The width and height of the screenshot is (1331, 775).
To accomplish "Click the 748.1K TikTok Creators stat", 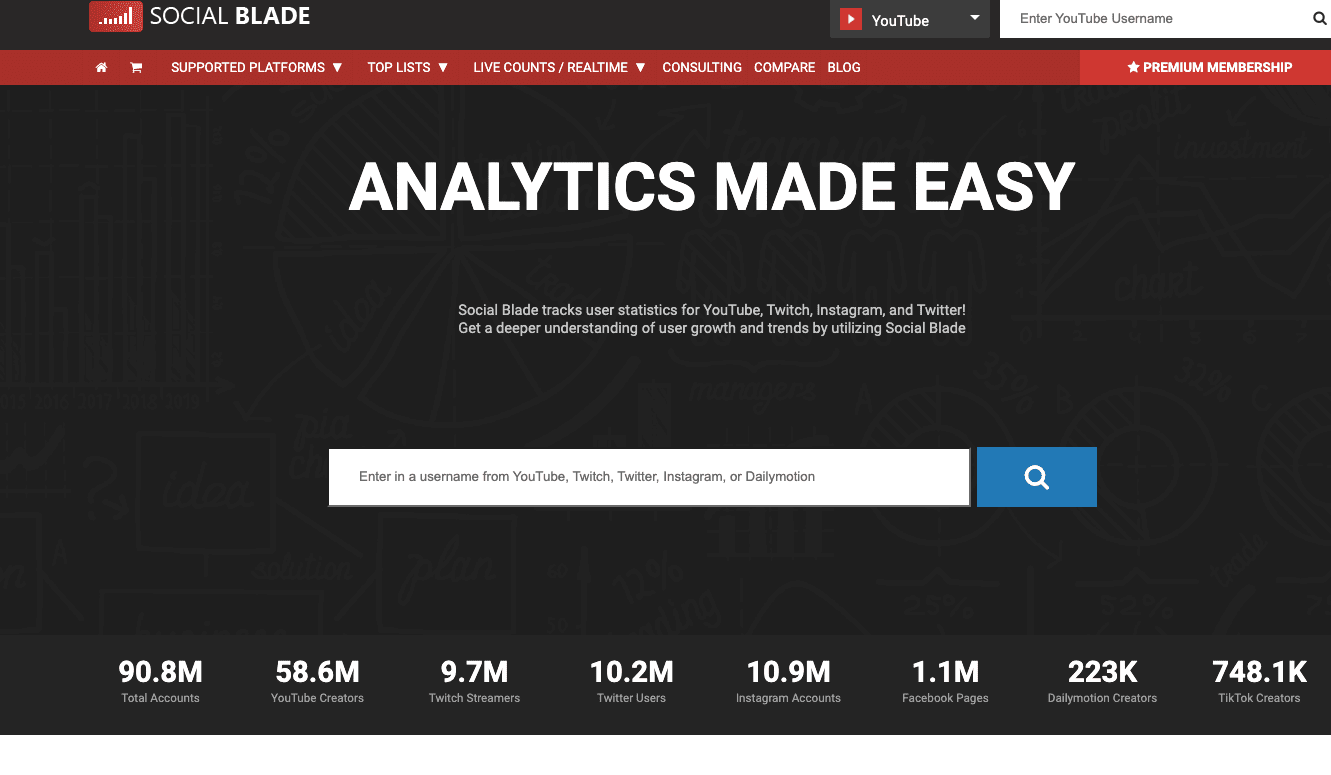I will point(1259,682).
